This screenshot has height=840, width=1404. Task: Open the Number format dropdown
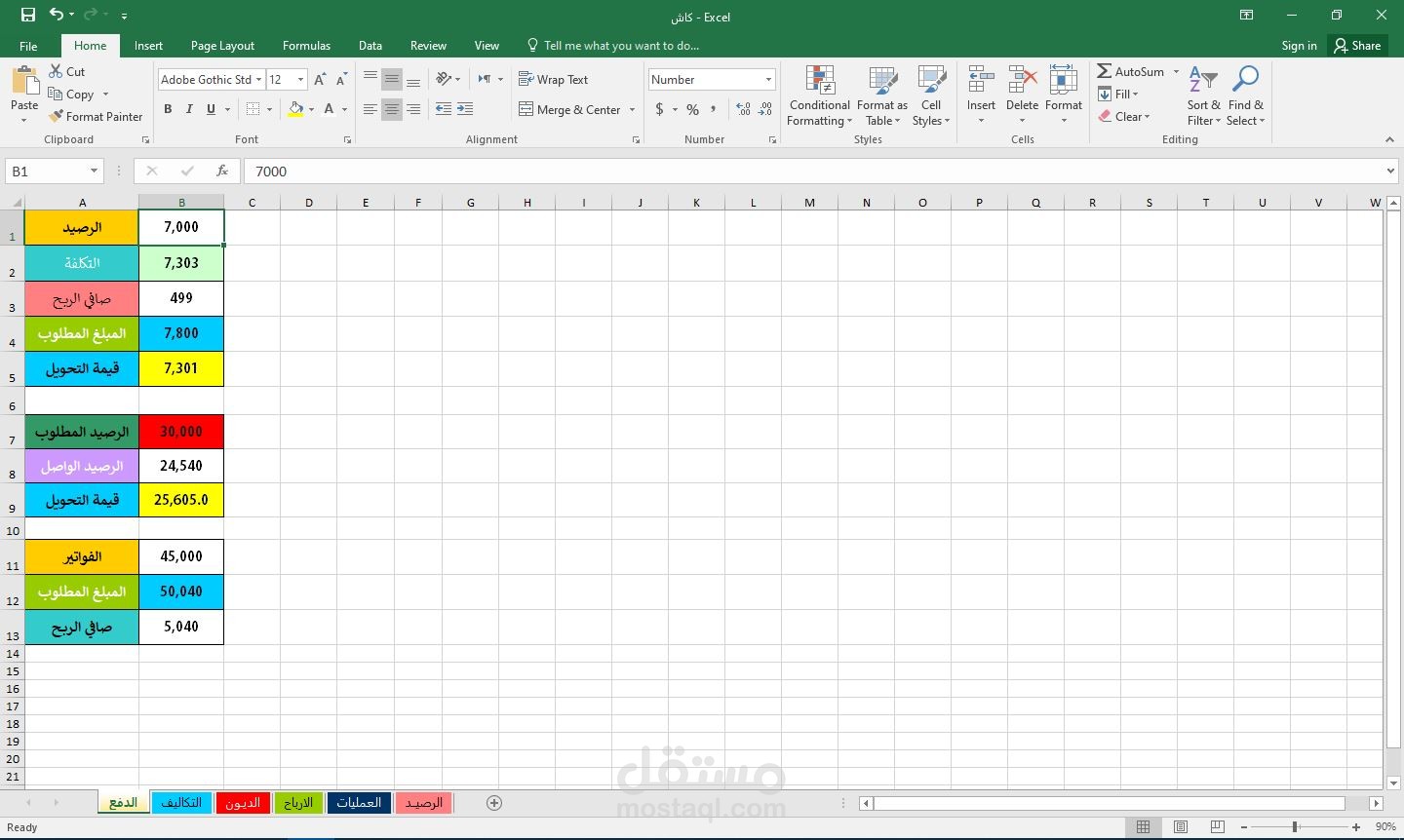coord(768,80)
